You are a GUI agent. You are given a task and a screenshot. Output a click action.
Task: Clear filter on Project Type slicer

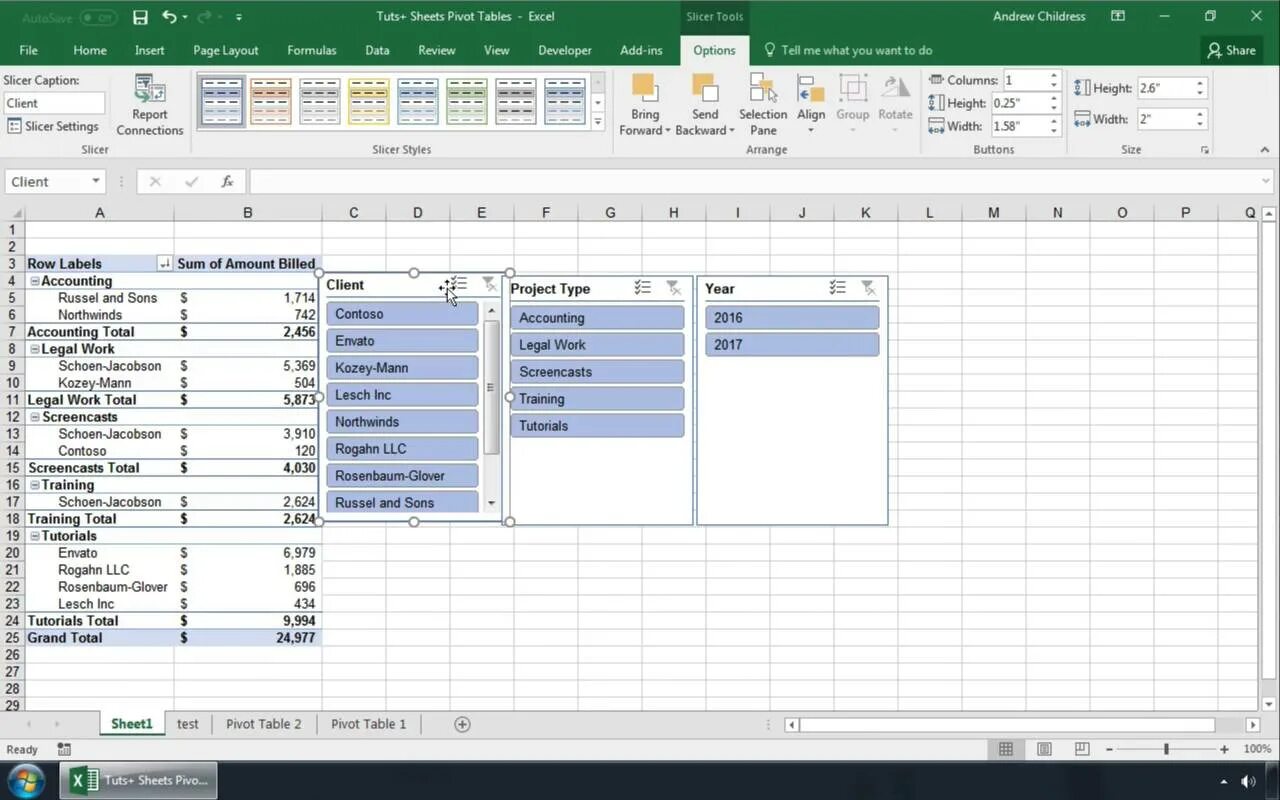(x=673, y=288)
